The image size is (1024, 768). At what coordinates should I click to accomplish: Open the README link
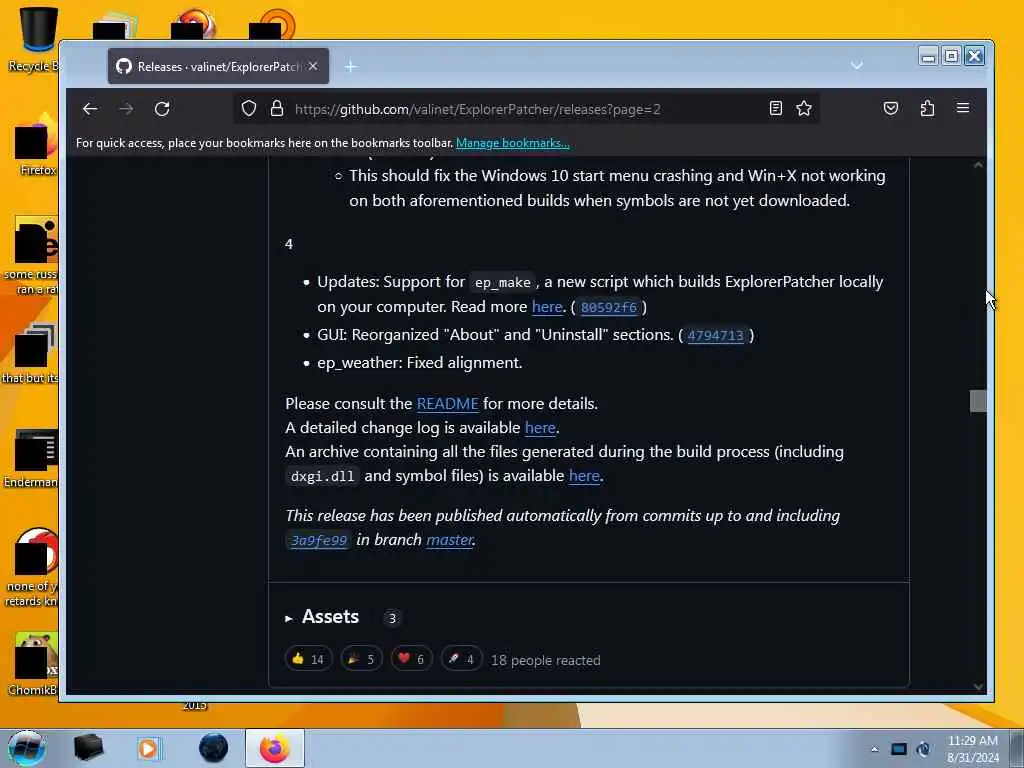click(x=447, y=404)
